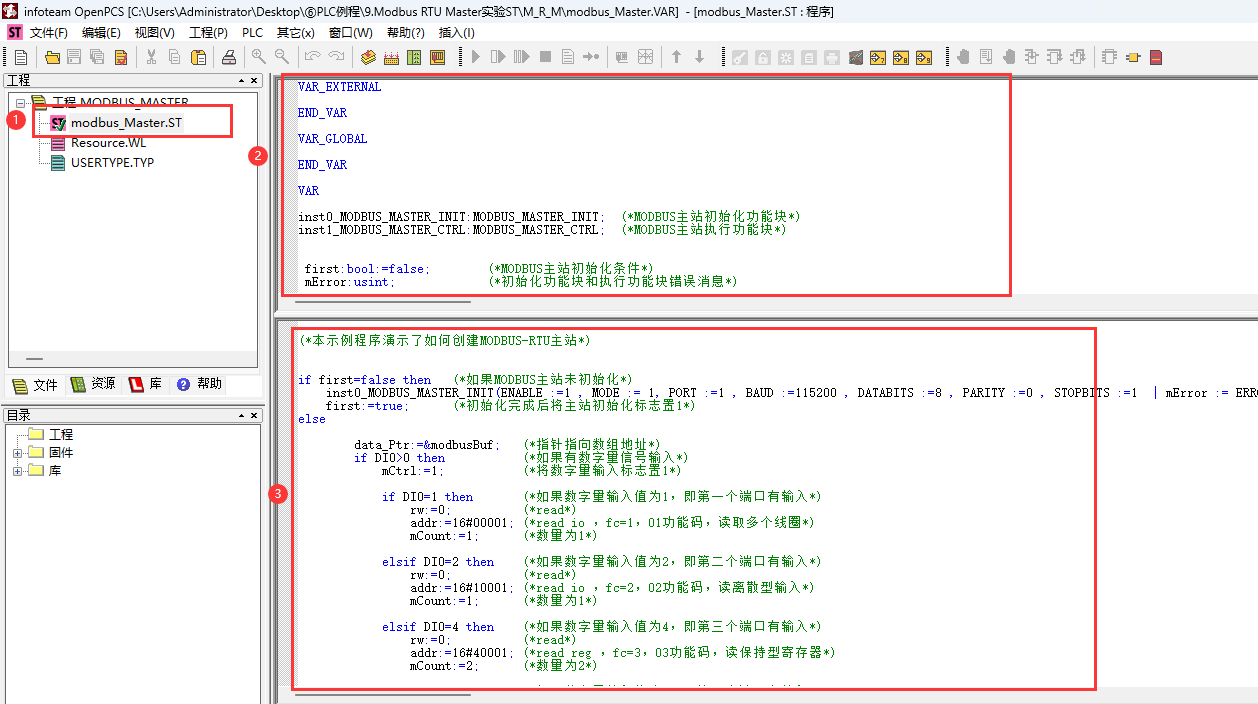Click the Go online play icon
Viewport: 1258px width, 704px height.
point(476,57)
